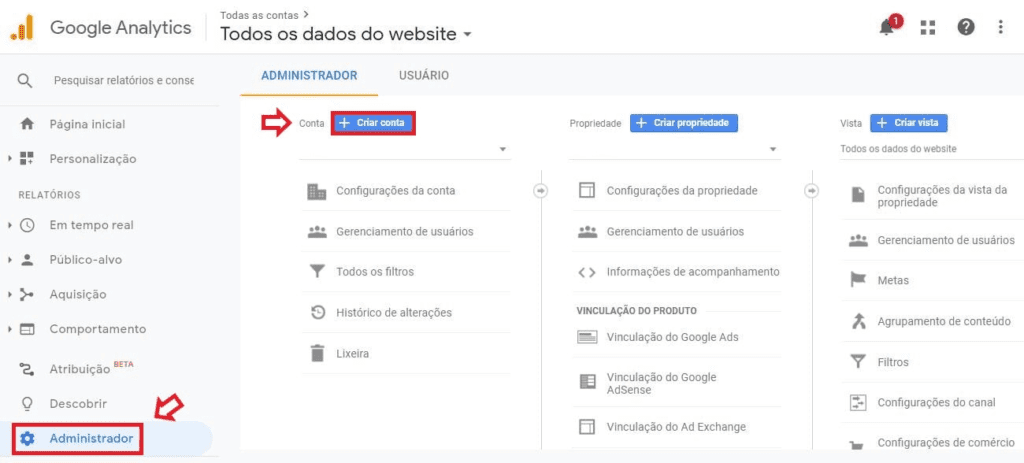Click the search magnifier icon
The height and width of the screenshot is (463, 1024).
[25, 81]
